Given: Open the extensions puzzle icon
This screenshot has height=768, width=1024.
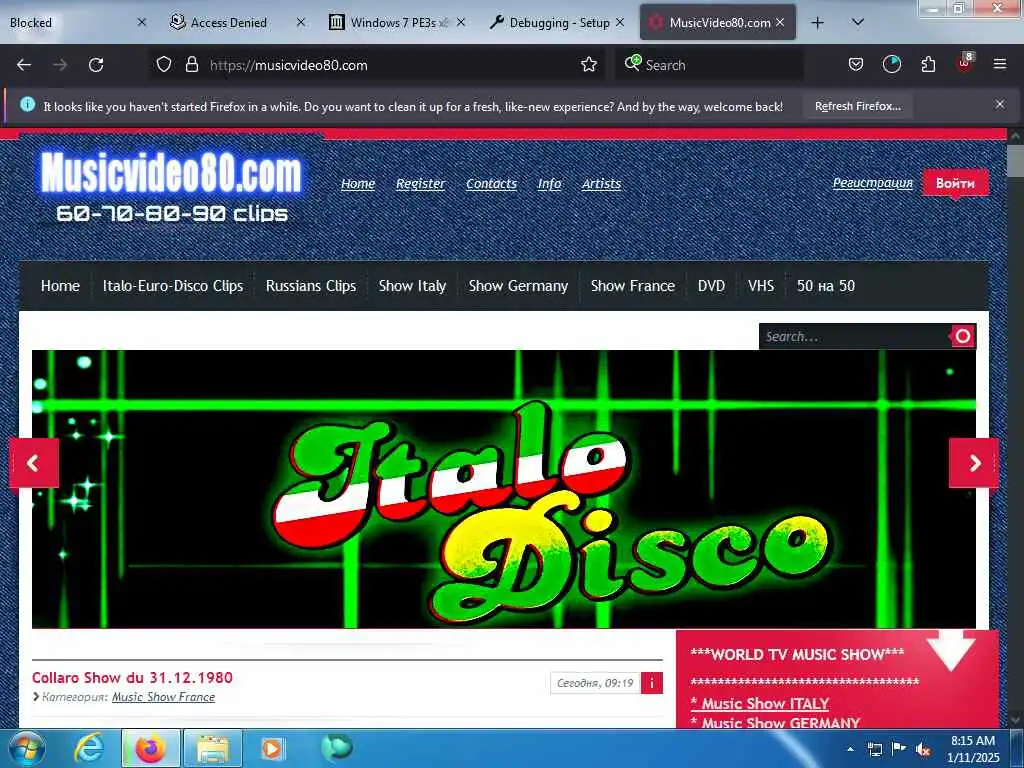Looking at the screenshot, I should [928, 65].
